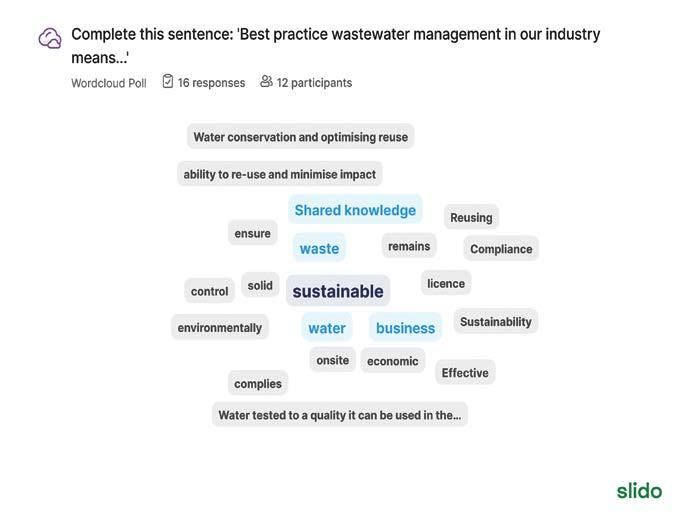
Task: Click the participants people icon
Action: tap(266, 82)
